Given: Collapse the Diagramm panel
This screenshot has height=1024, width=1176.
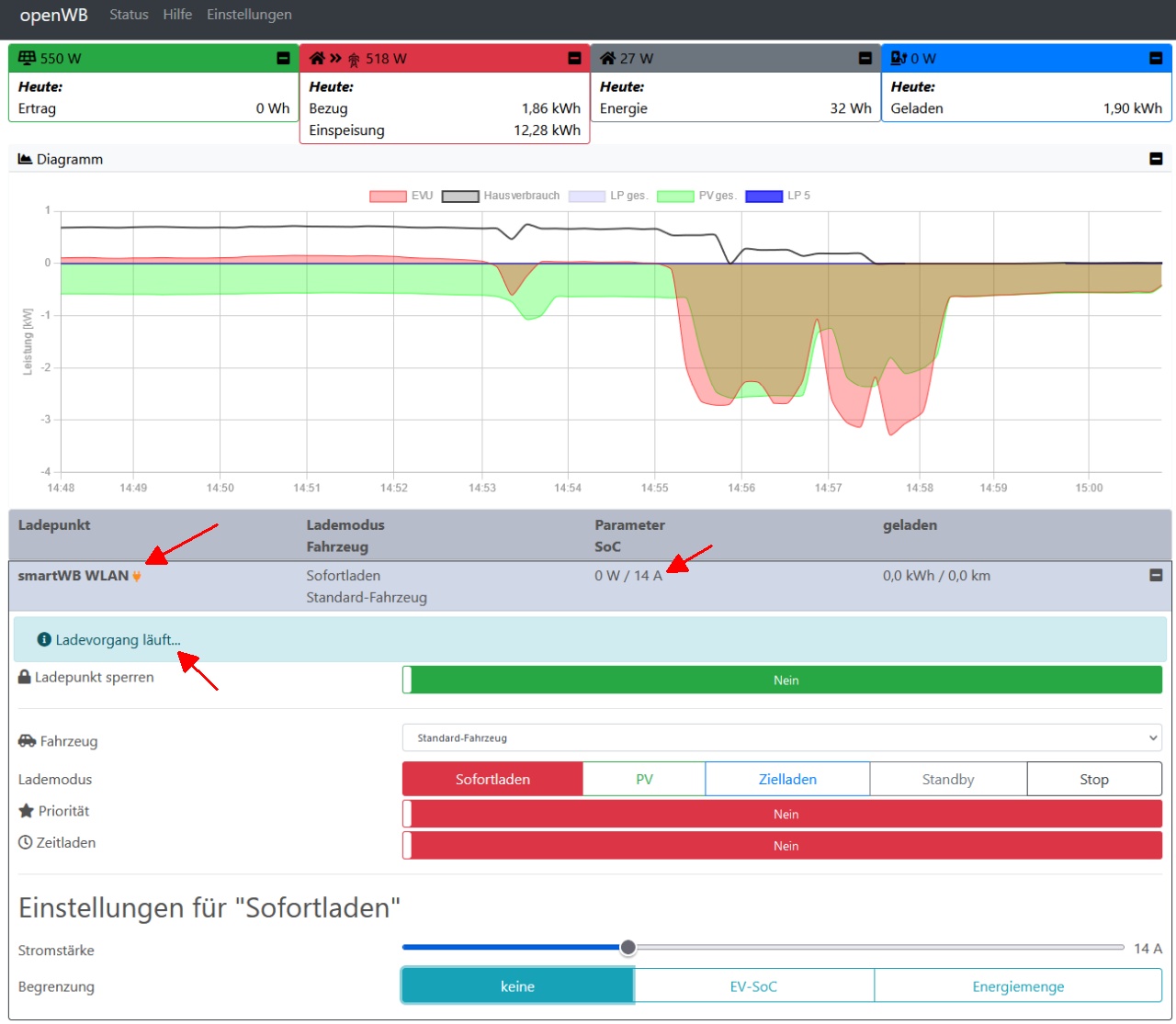Looking at the screenshot, I should pos(1156,159).
